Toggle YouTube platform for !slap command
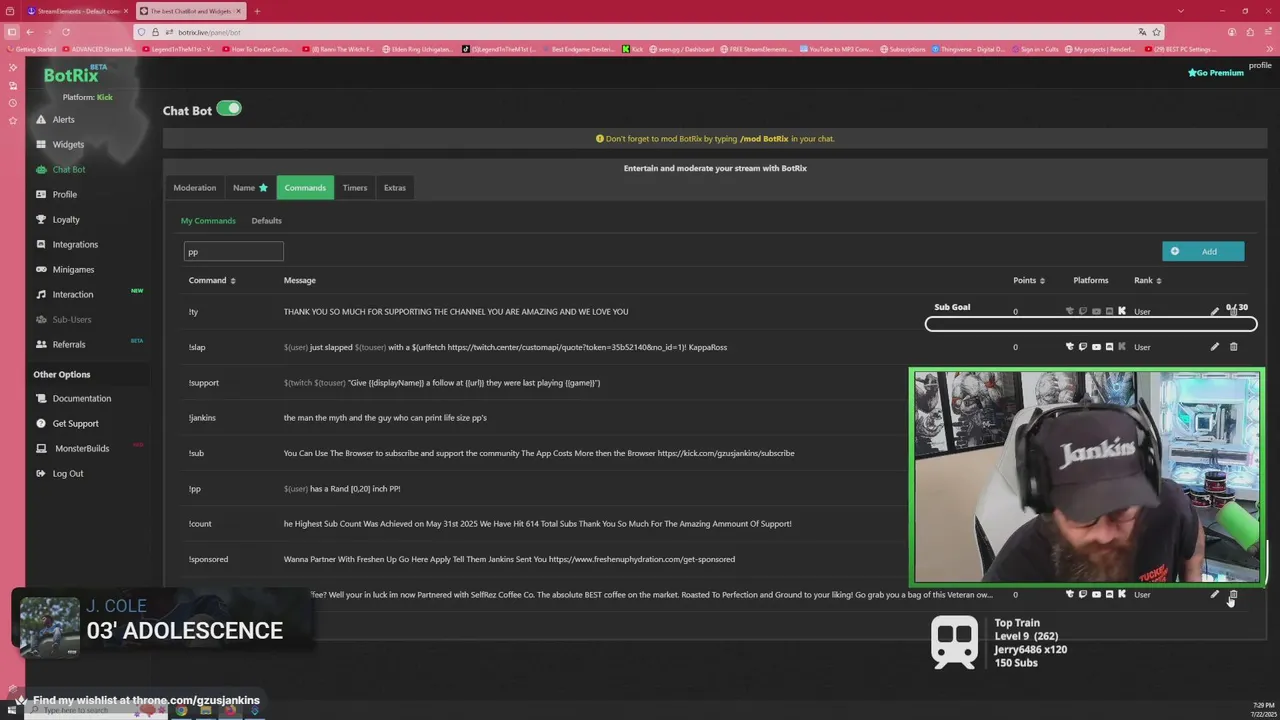 (x=1096, y=347)
